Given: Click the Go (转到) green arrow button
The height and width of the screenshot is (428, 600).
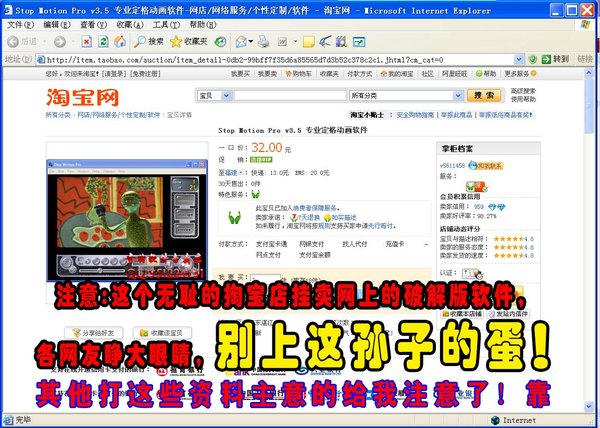Looking at the screenshot, I should coord(555,59).
